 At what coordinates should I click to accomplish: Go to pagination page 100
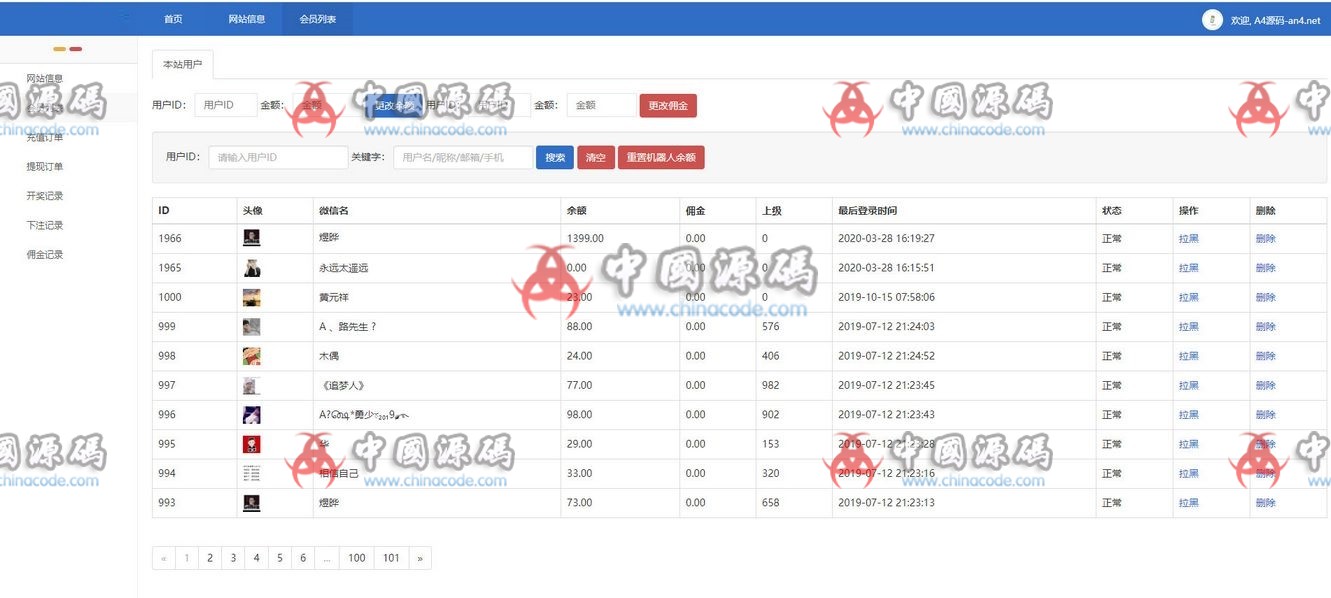click(x=357, y=558)
